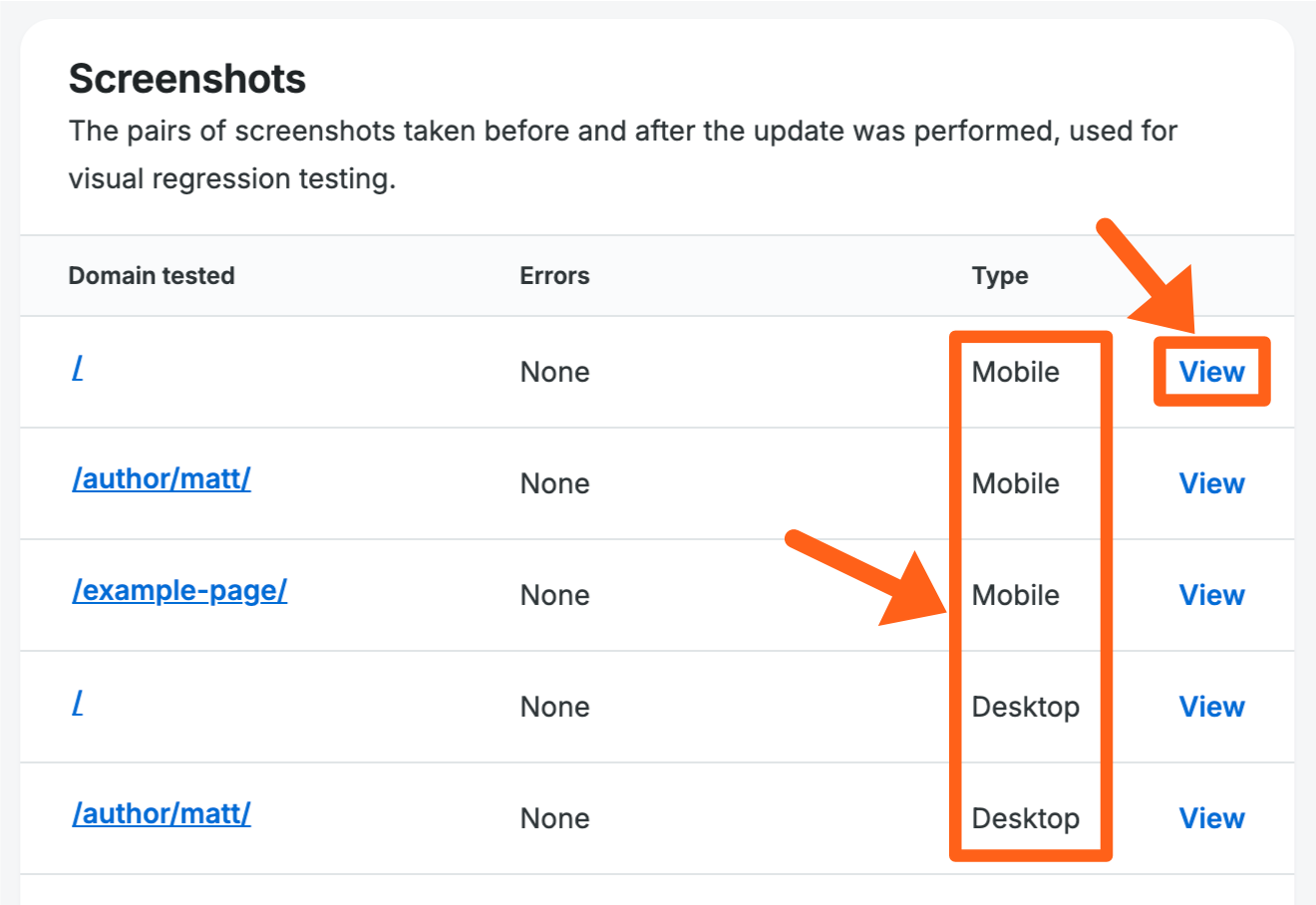The width and height of the screenshot is (1316, 905).
Task: Click View for the Desktop root "/" screenshot
Action: click(x=1211, y=707)
